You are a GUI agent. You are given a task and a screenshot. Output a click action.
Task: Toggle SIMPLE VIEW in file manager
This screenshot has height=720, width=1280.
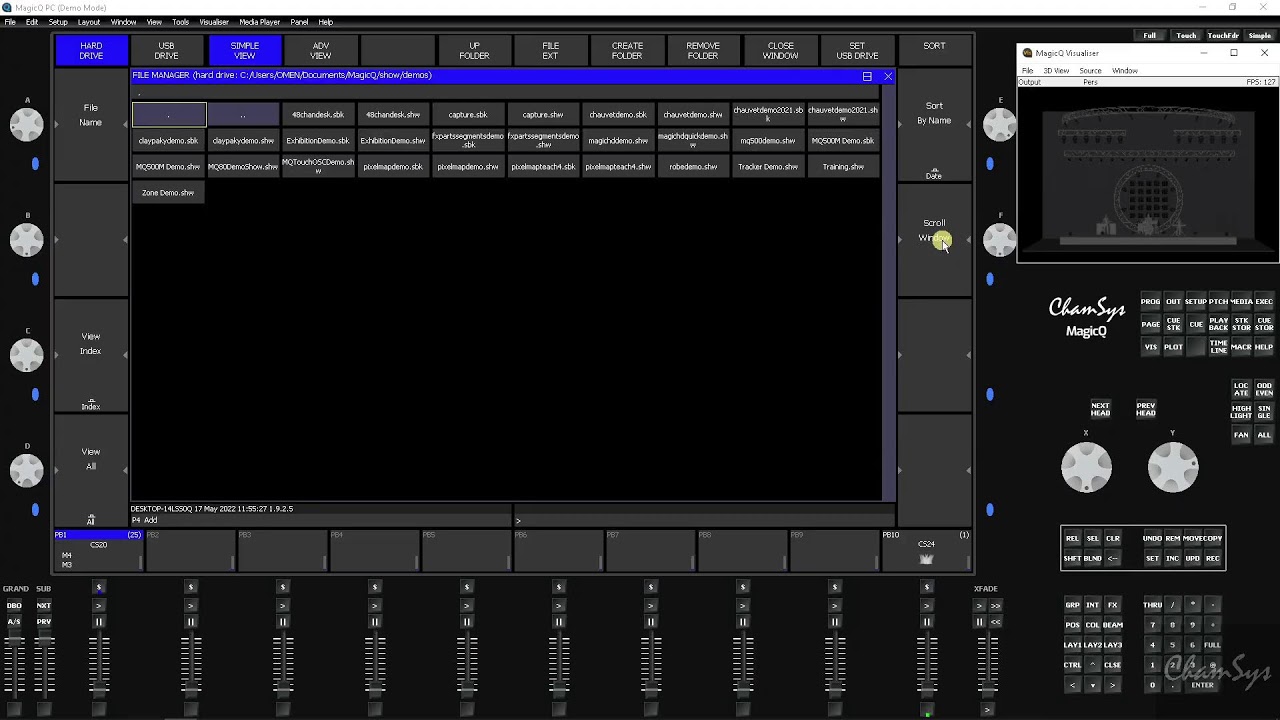[244, 50]
